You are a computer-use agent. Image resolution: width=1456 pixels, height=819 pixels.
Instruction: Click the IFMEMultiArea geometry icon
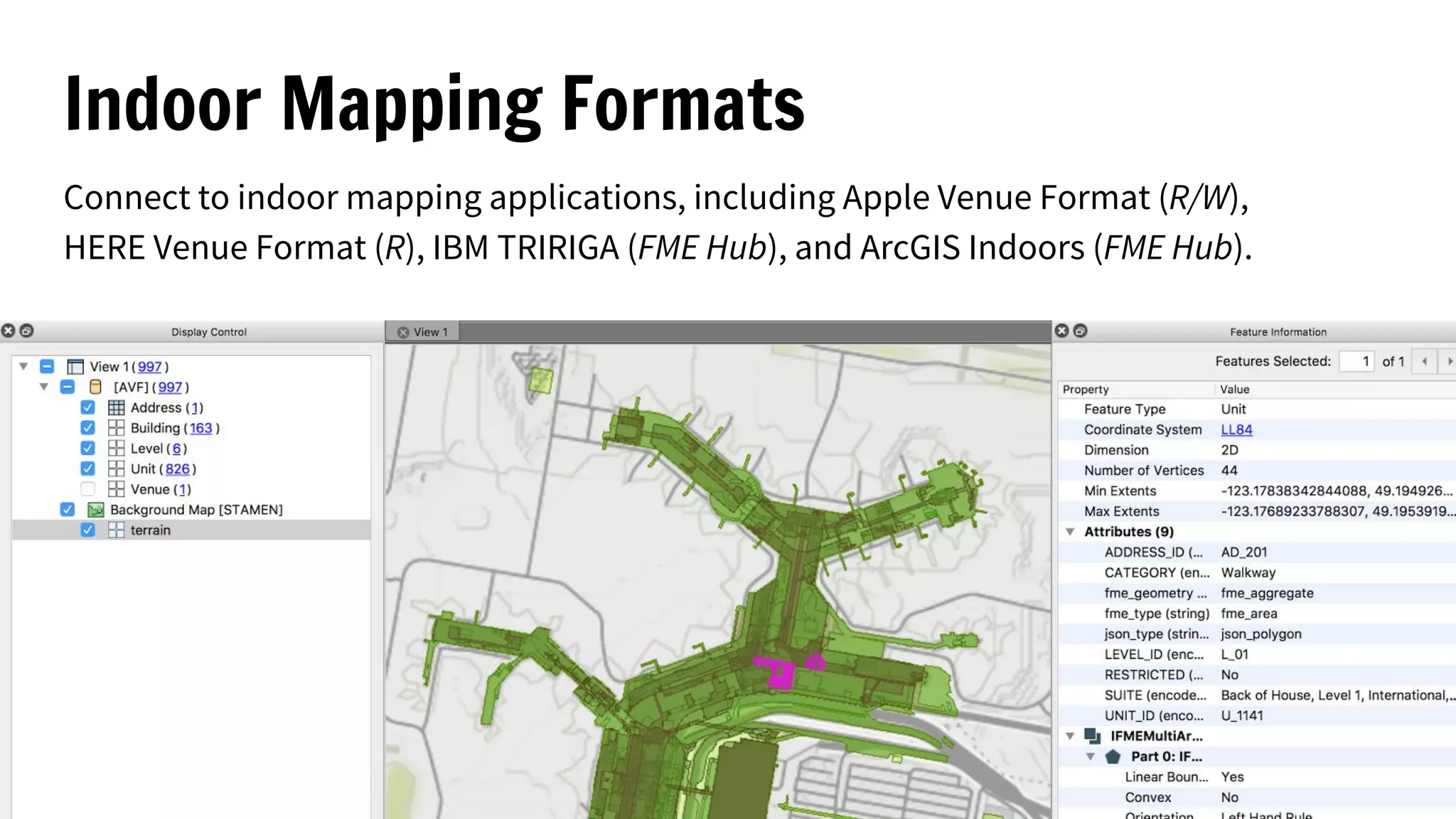1092,736
